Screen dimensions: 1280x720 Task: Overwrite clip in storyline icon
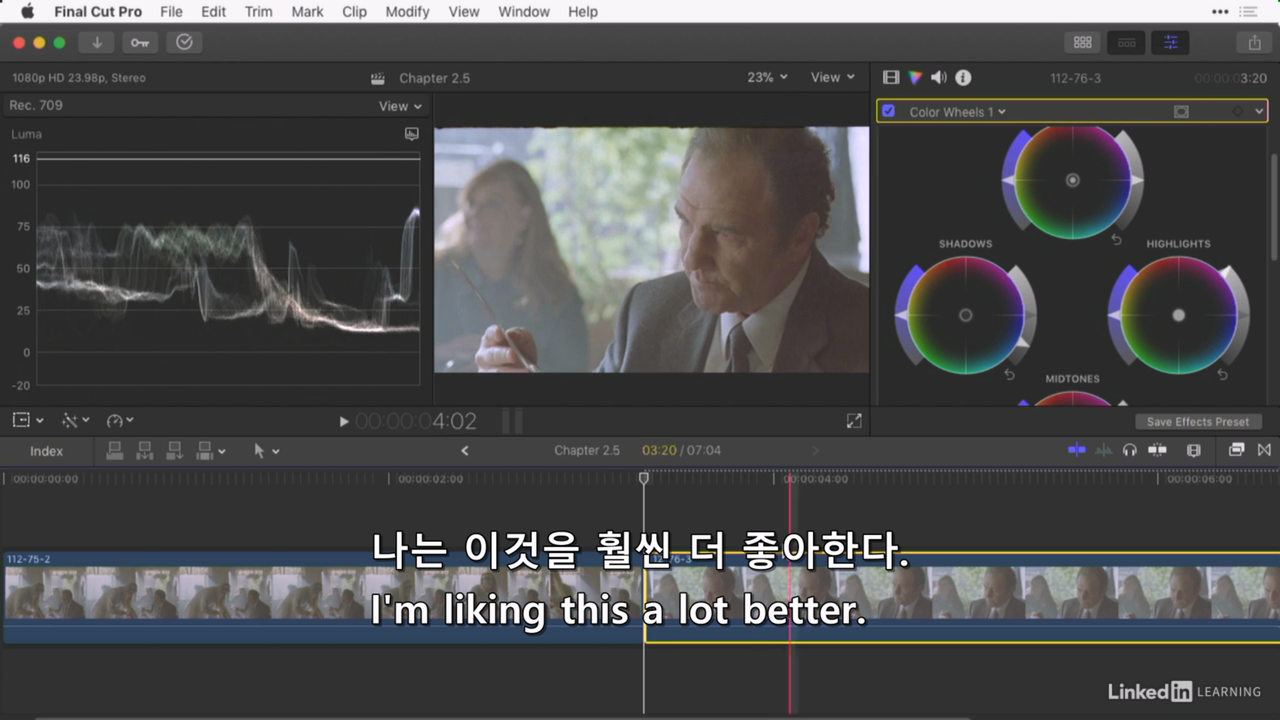tap(205, 451)
